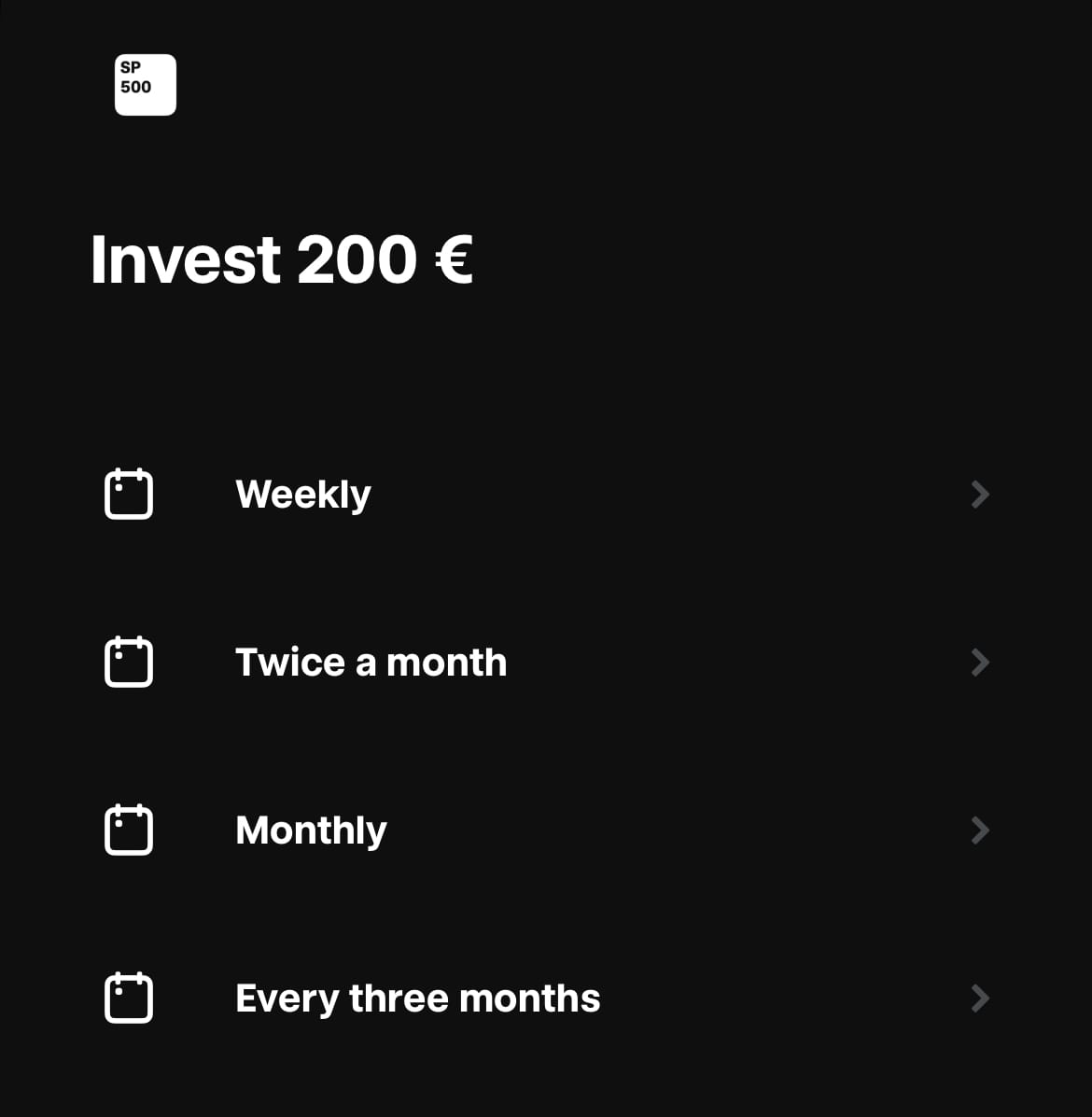Tap the word month in Twice a month
1092x1117 pixels.
pos(447,663)
